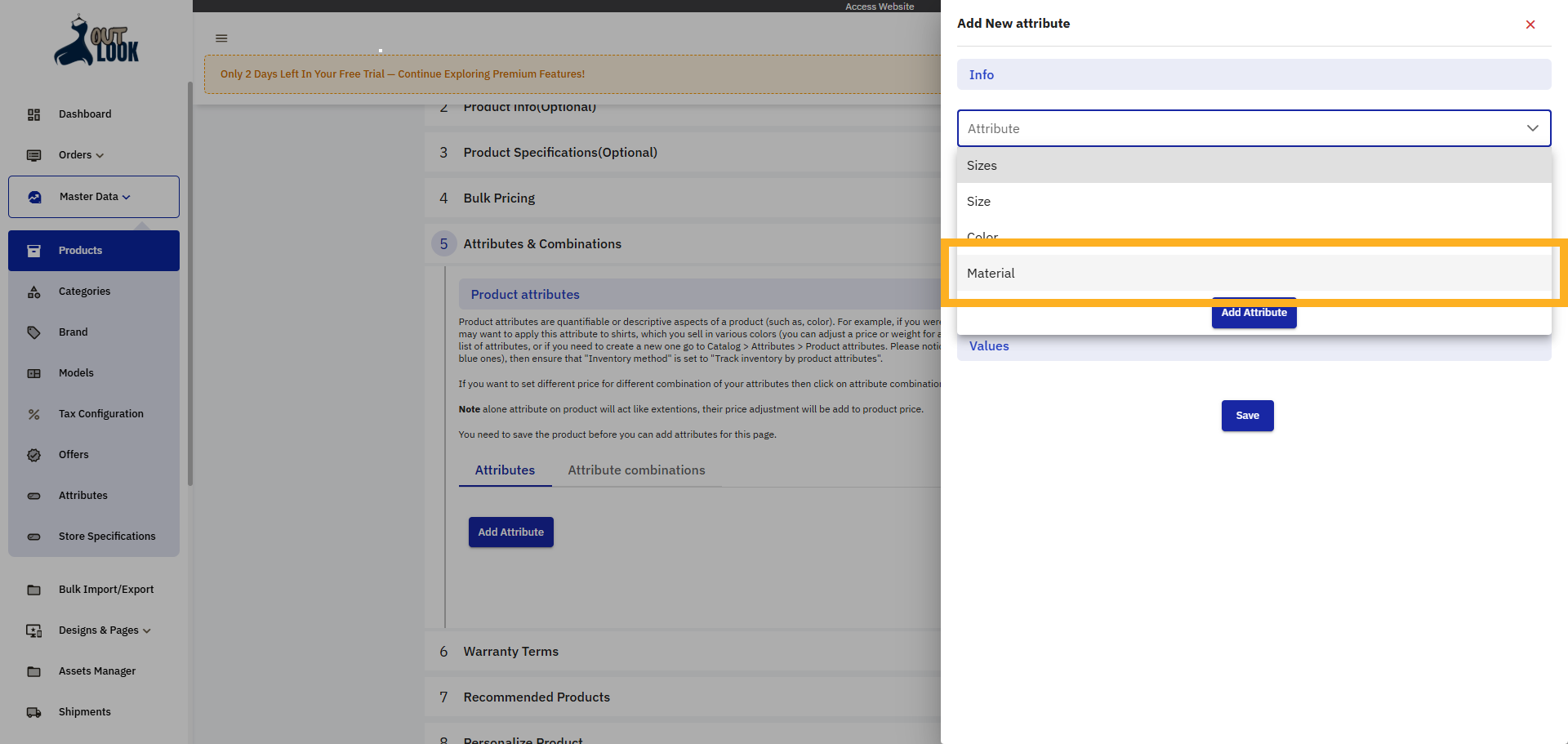Open Store Specifications from the sidebar

click(x=33, y=537)
